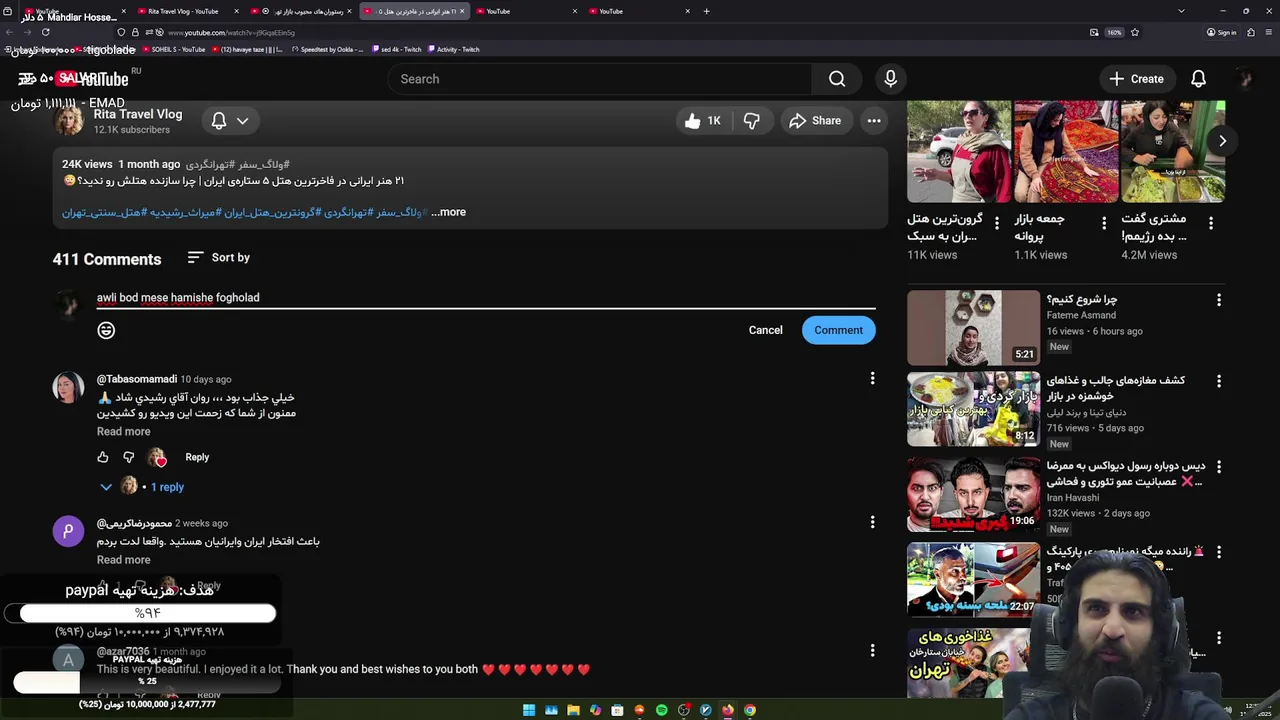Like the comment by @Tabasomamadi
This screenshot has height=720, width=1280.
click(103, 457)
